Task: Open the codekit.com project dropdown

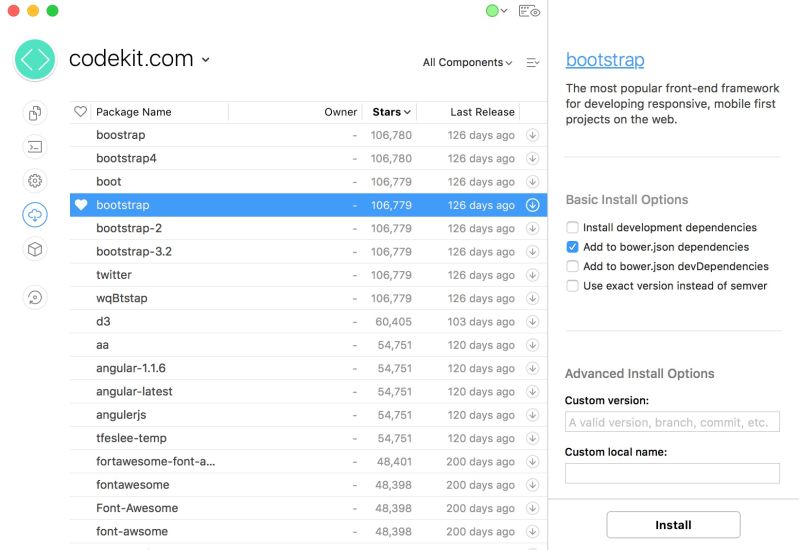Action: (x=205, y=60)
